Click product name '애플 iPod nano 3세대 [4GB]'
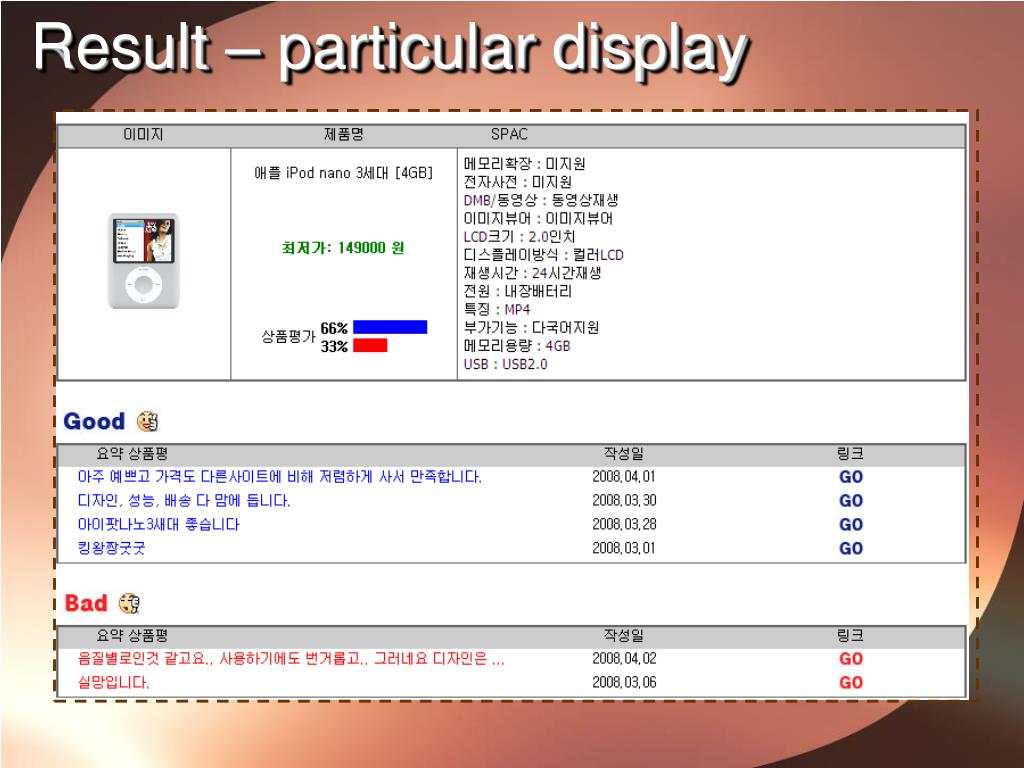This screenshot has height=768, width=1024. [344, 173]
